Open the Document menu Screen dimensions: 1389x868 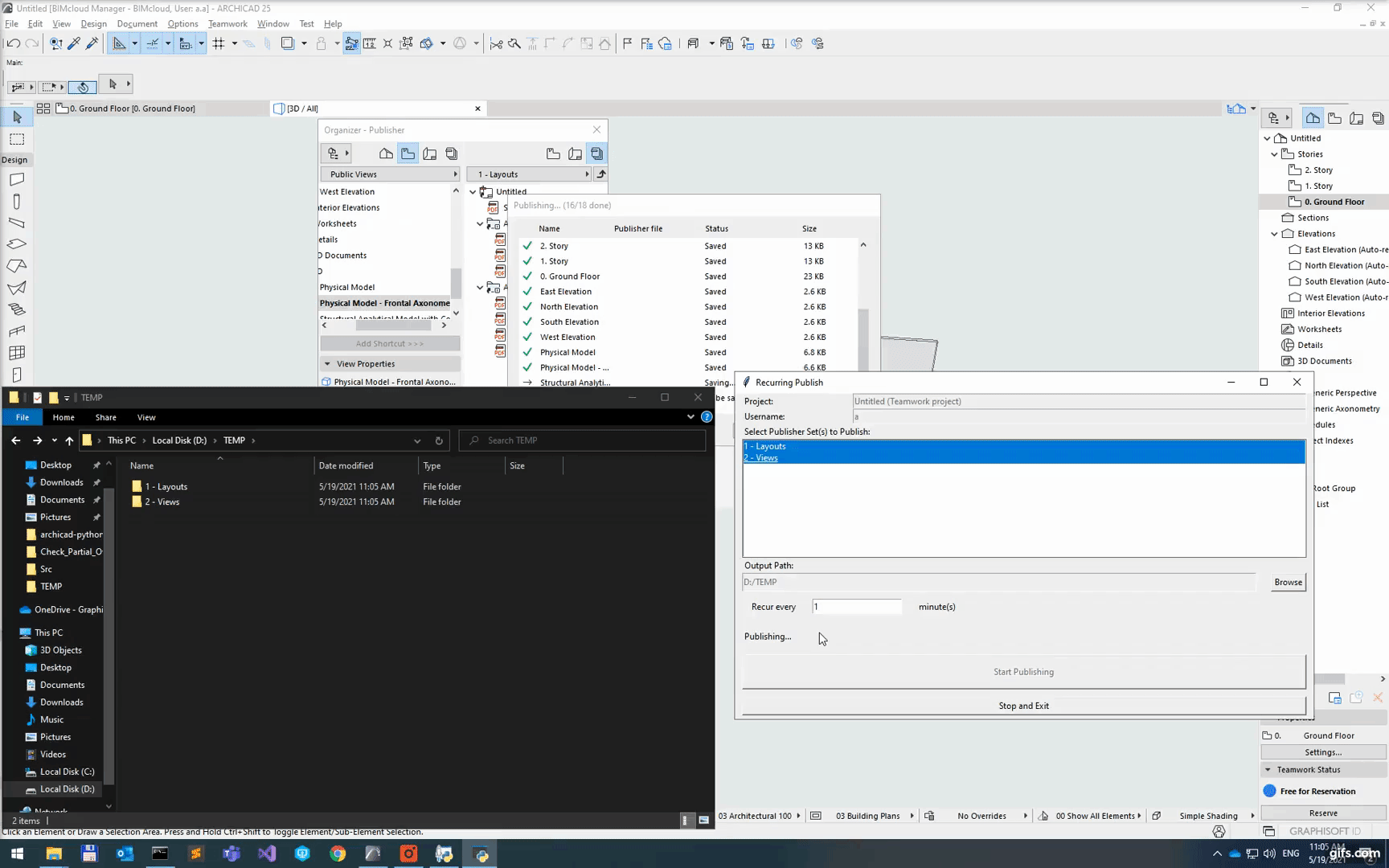coord(137,24)
